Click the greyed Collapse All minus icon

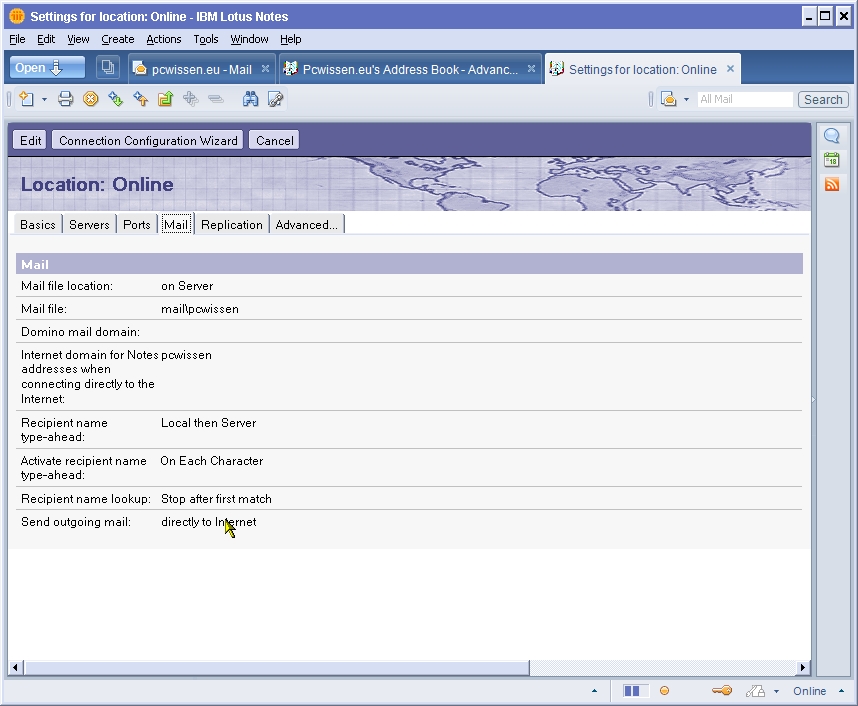(216, 99)
